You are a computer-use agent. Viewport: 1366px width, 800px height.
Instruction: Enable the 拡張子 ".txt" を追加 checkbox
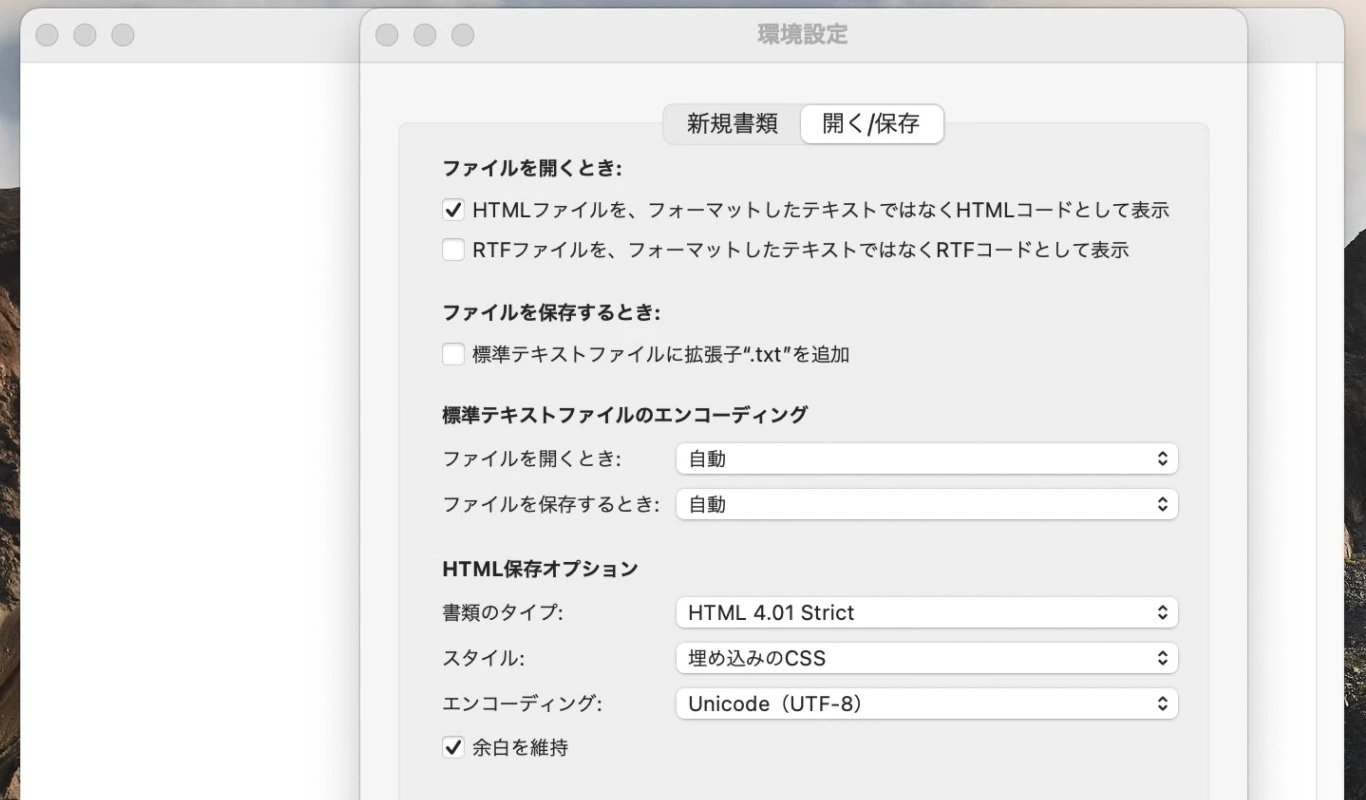[453, 354]
